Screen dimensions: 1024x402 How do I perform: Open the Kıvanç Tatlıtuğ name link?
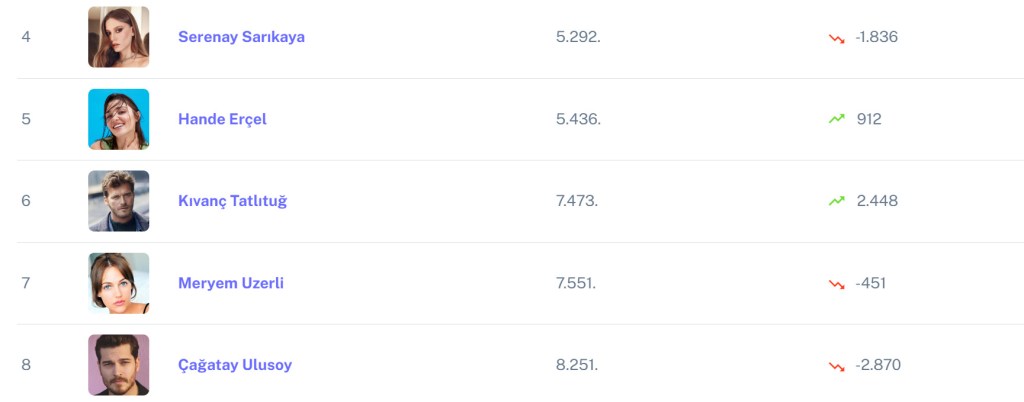click(x=232, y=201)
